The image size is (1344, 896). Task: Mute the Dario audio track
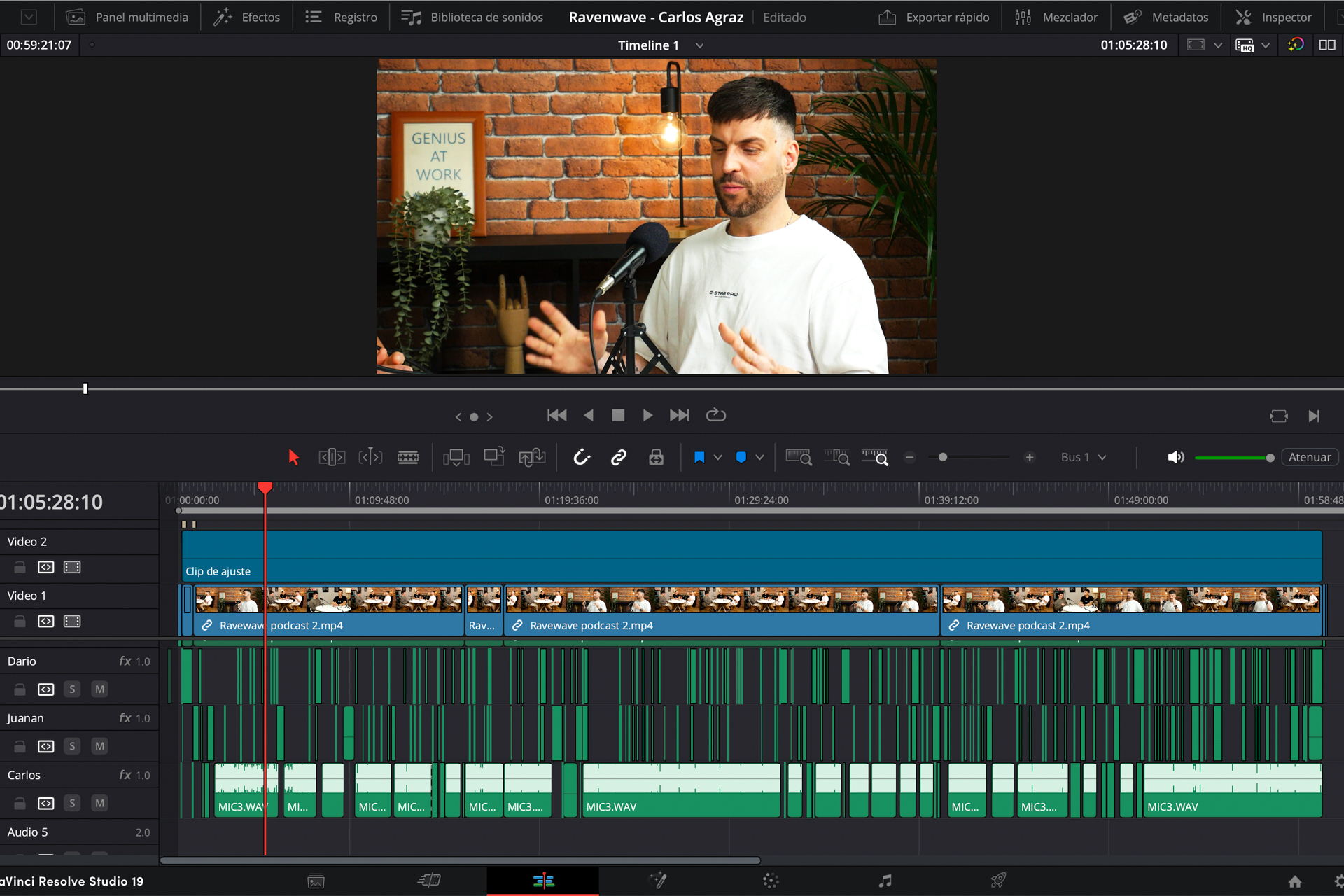99,689
